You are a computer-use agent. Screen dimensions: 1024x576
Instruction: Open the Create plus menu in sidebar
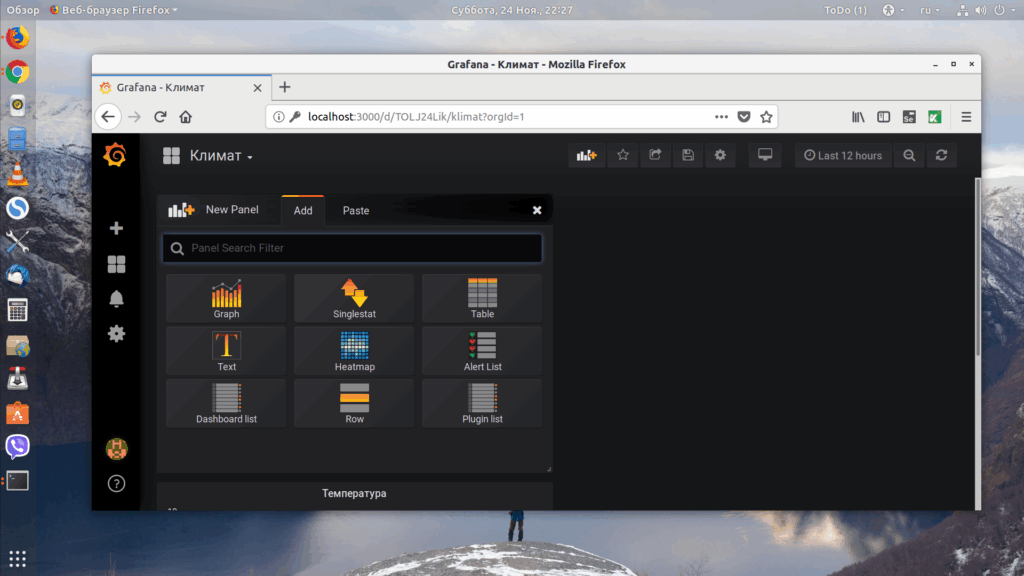click(x=116, y=228)
